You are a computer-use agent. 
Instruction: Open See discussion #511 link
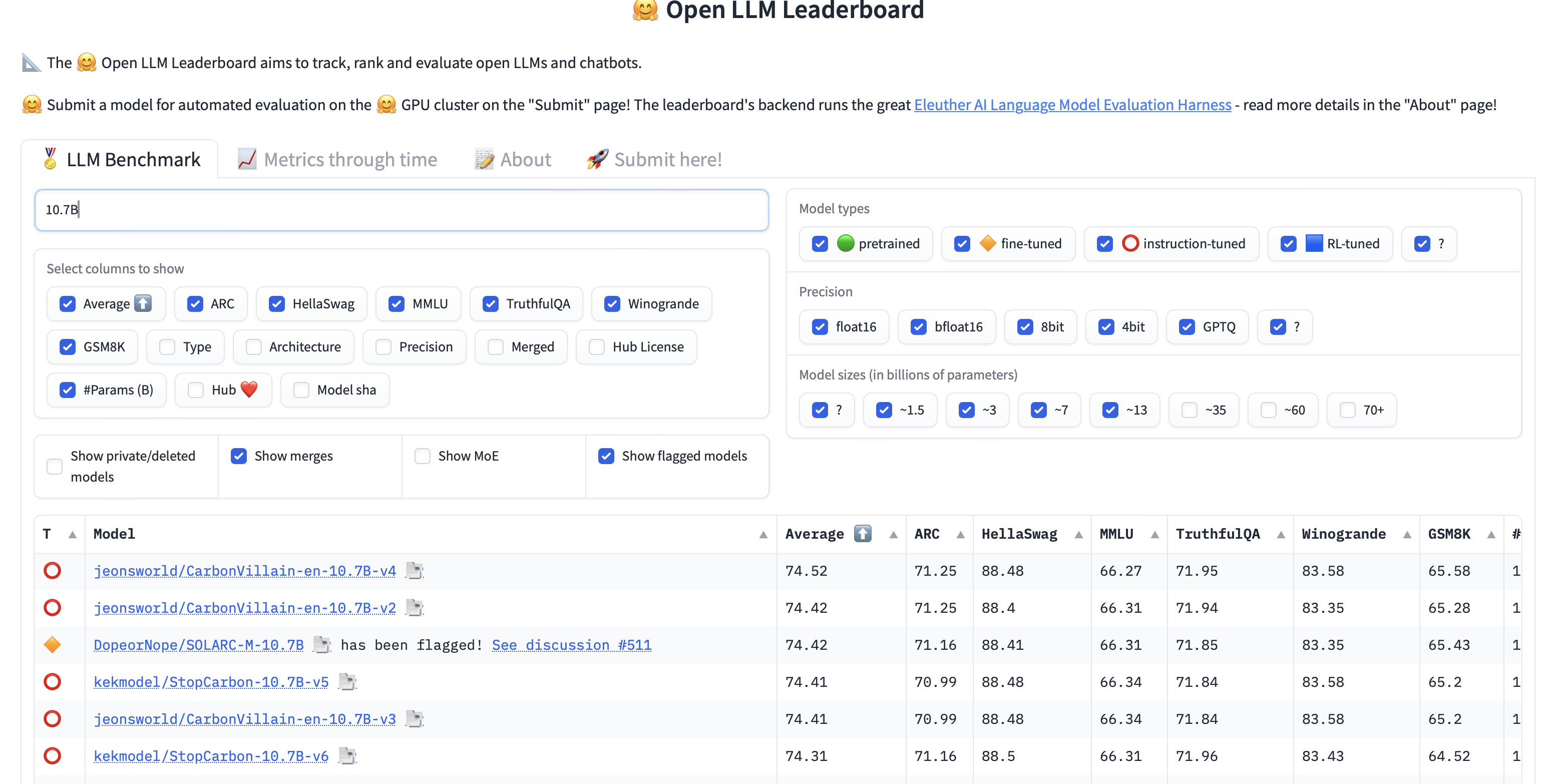[x=571, y=645]
